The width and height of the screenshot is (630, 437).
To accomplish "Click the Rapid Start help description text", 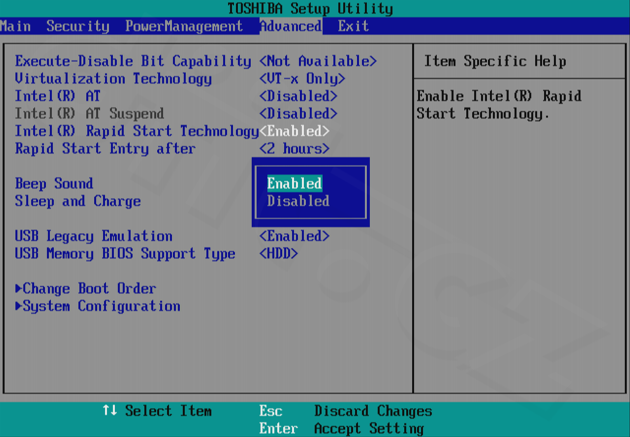I will 499,105.
